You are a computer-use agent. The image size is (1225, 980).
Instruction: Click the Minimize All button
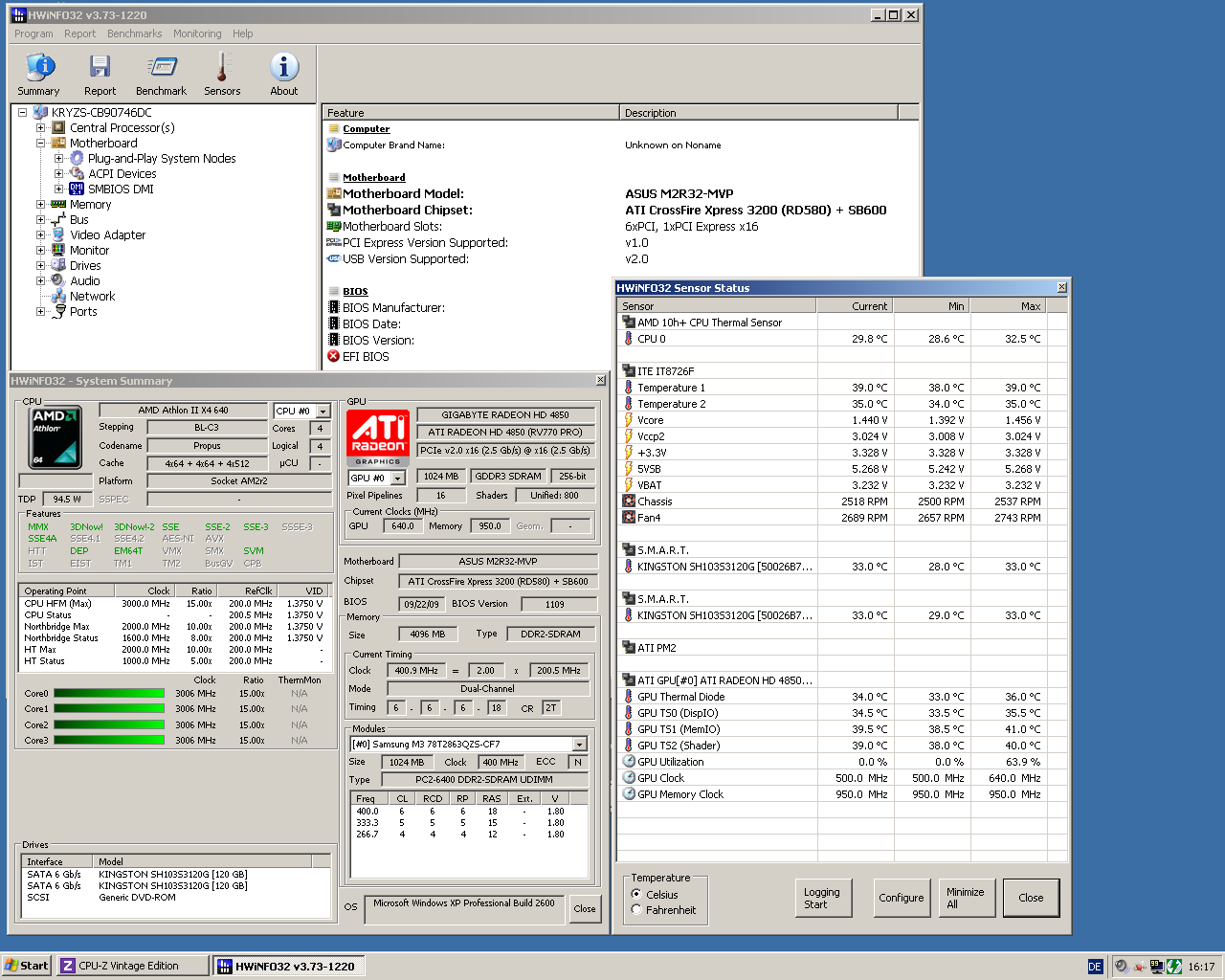967,898
